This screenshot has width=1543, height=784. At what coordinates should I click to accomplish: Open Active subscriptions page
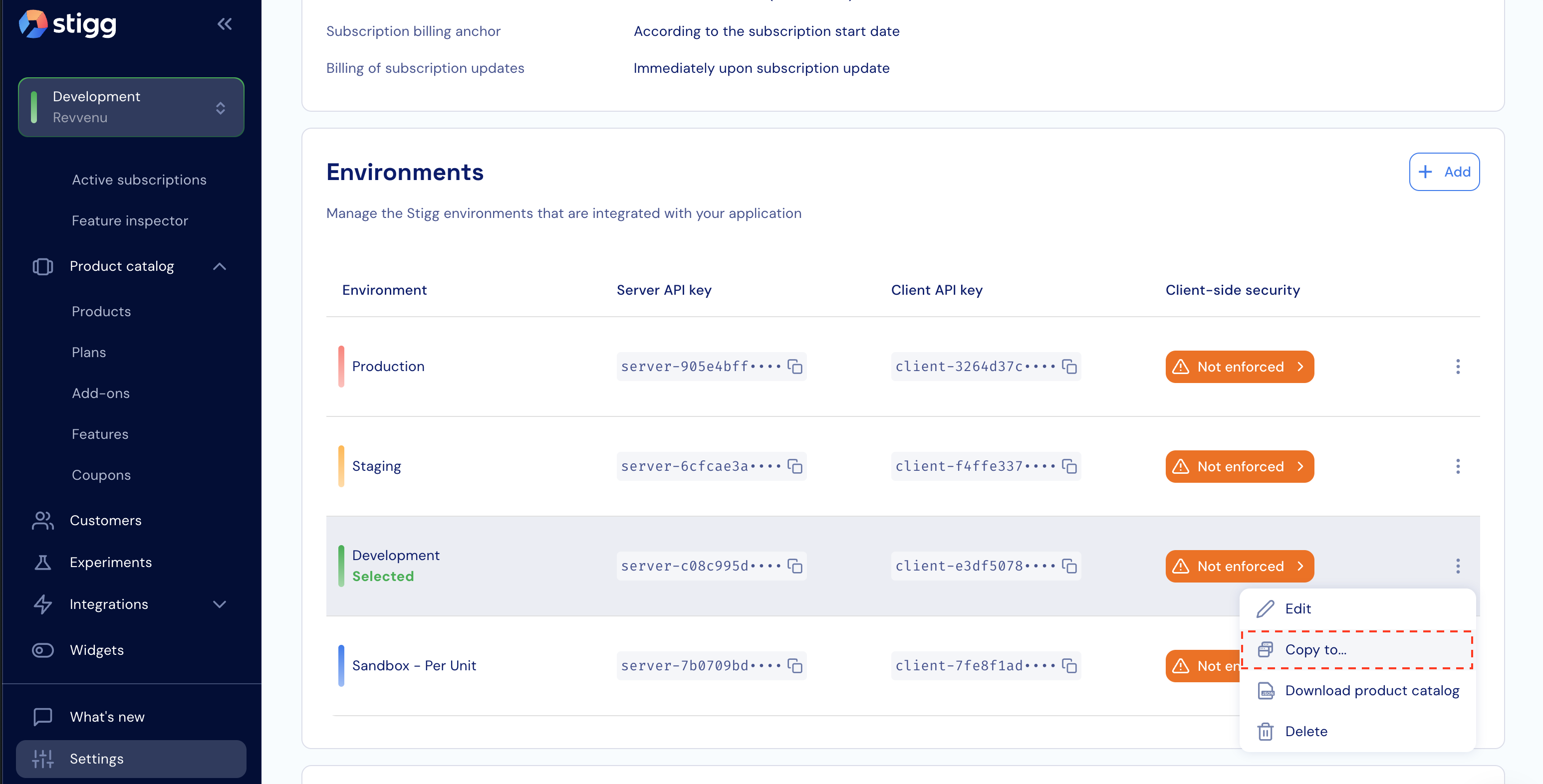coord(139,180)
